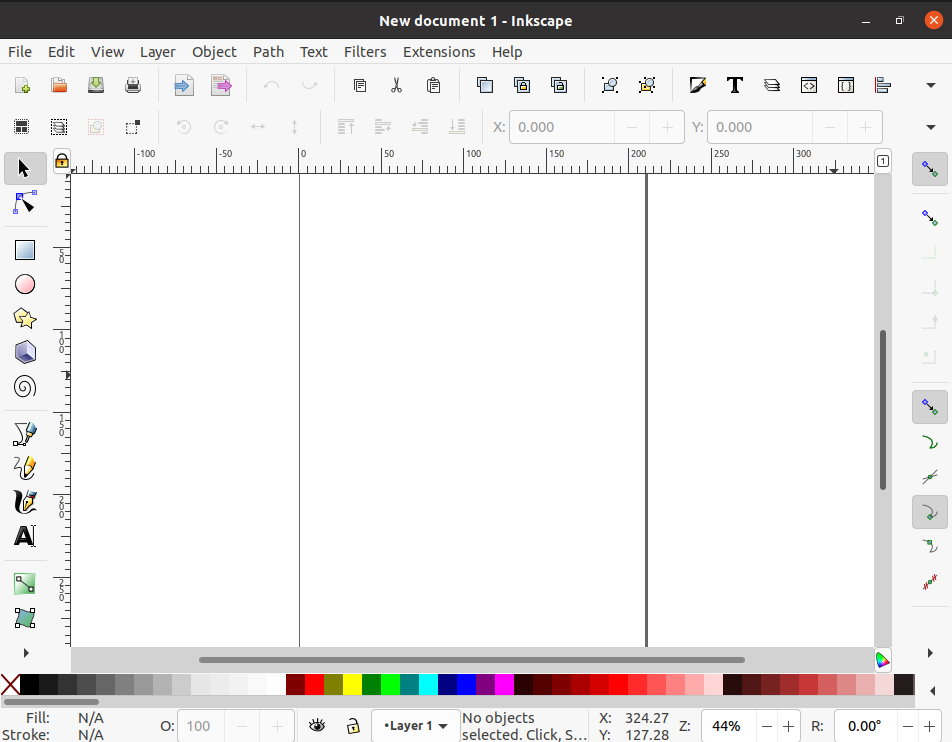952x742 pixels.
Task: Click the Save document button
Action: (x=95, y=85)
